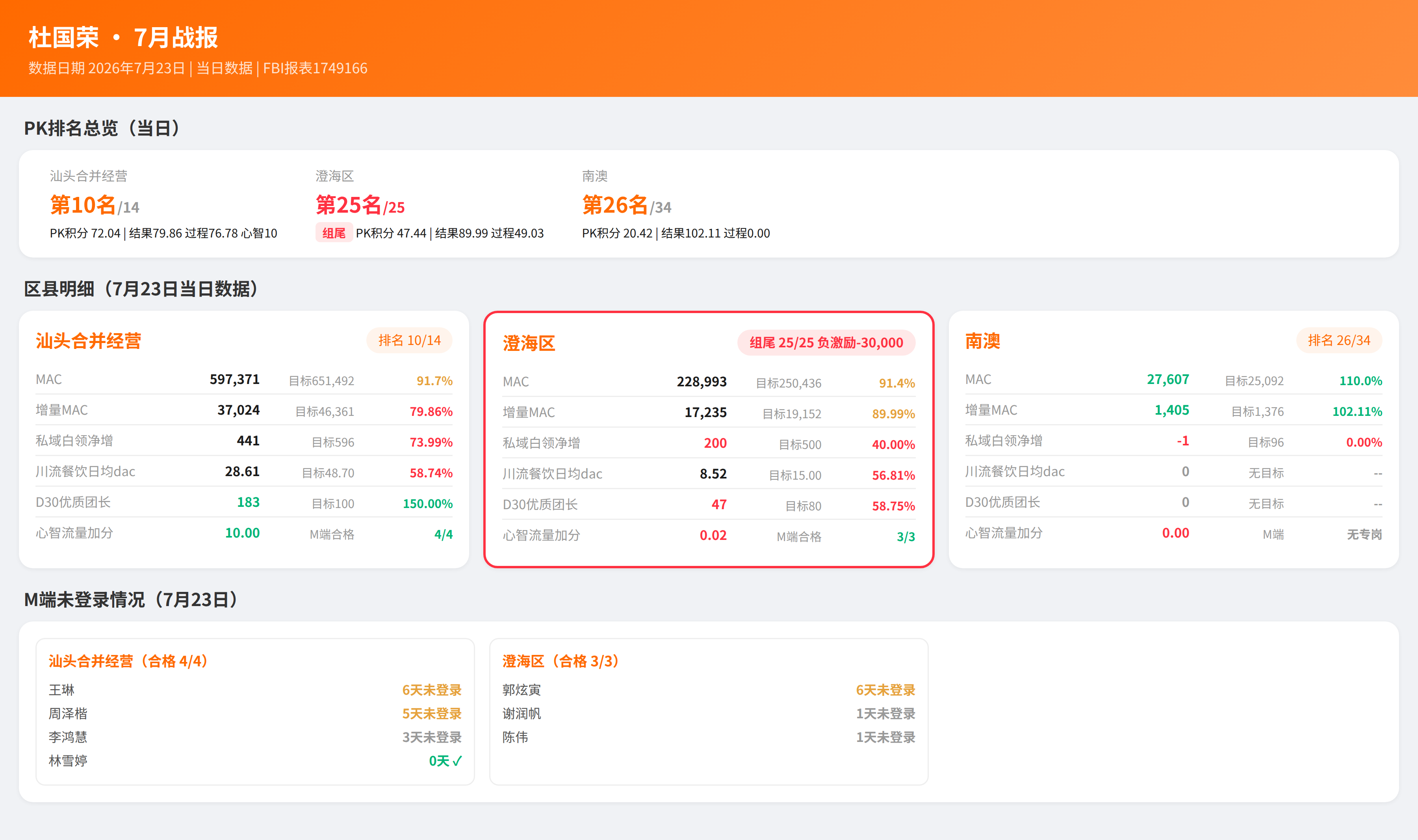Click PK积分 47.44 summary line
The height and width of the screenshot is (840, 1418).
pos(449,233)
